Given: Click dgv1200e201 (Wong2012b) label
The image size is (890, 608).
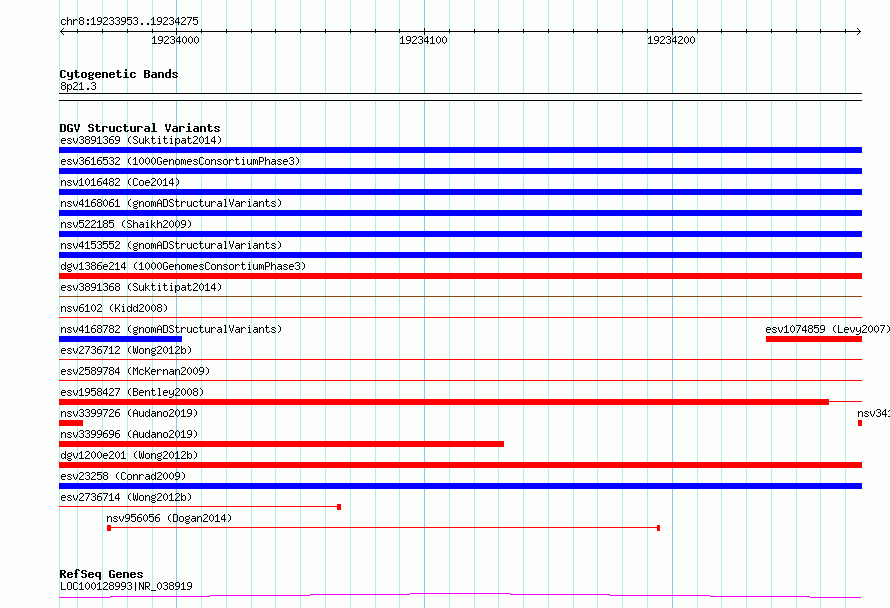Looking at the screenshot, I should point(129,455).
